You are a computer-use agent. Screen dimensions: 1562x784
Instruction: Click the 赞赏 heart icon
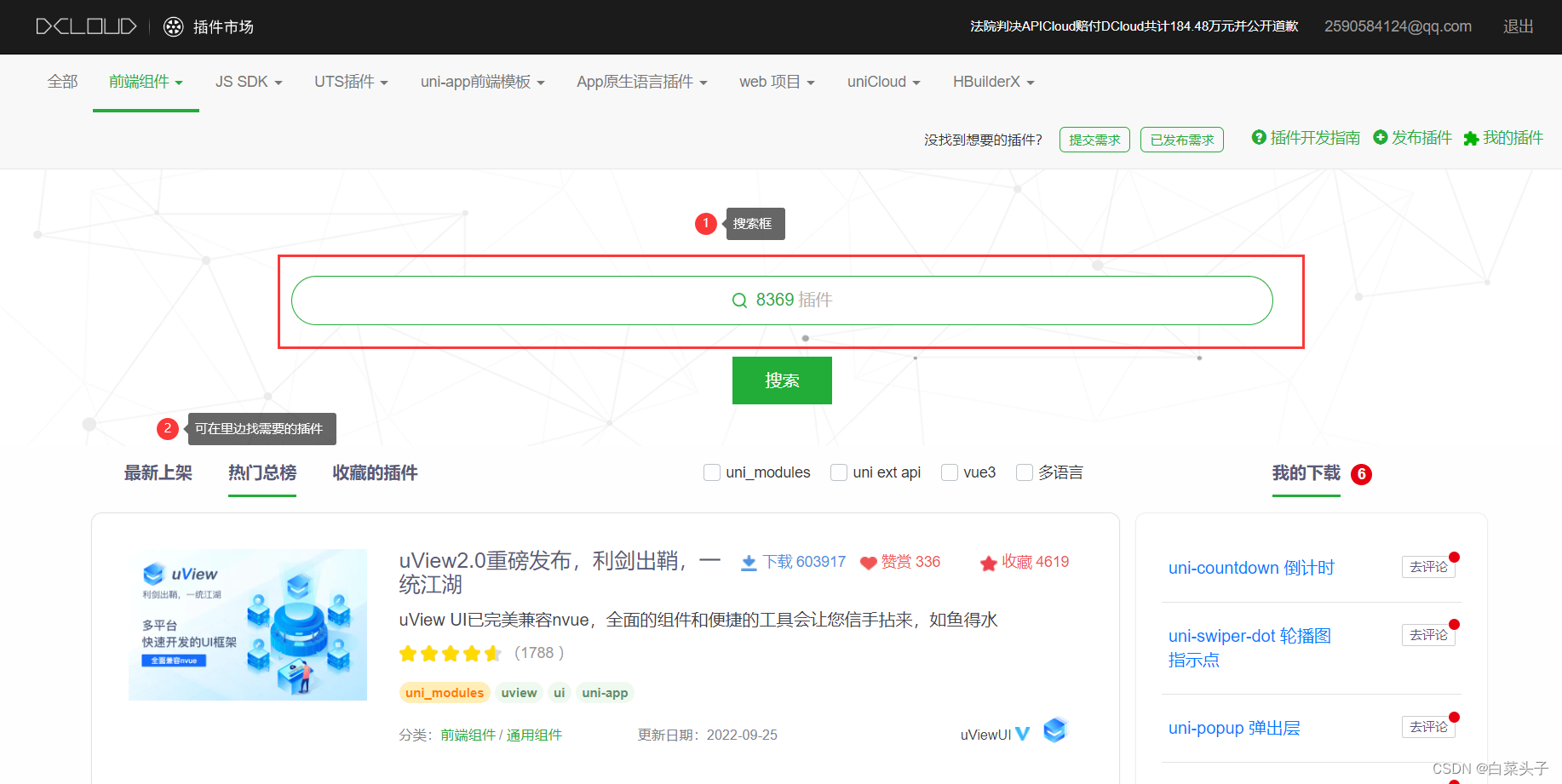coord(869,562)
